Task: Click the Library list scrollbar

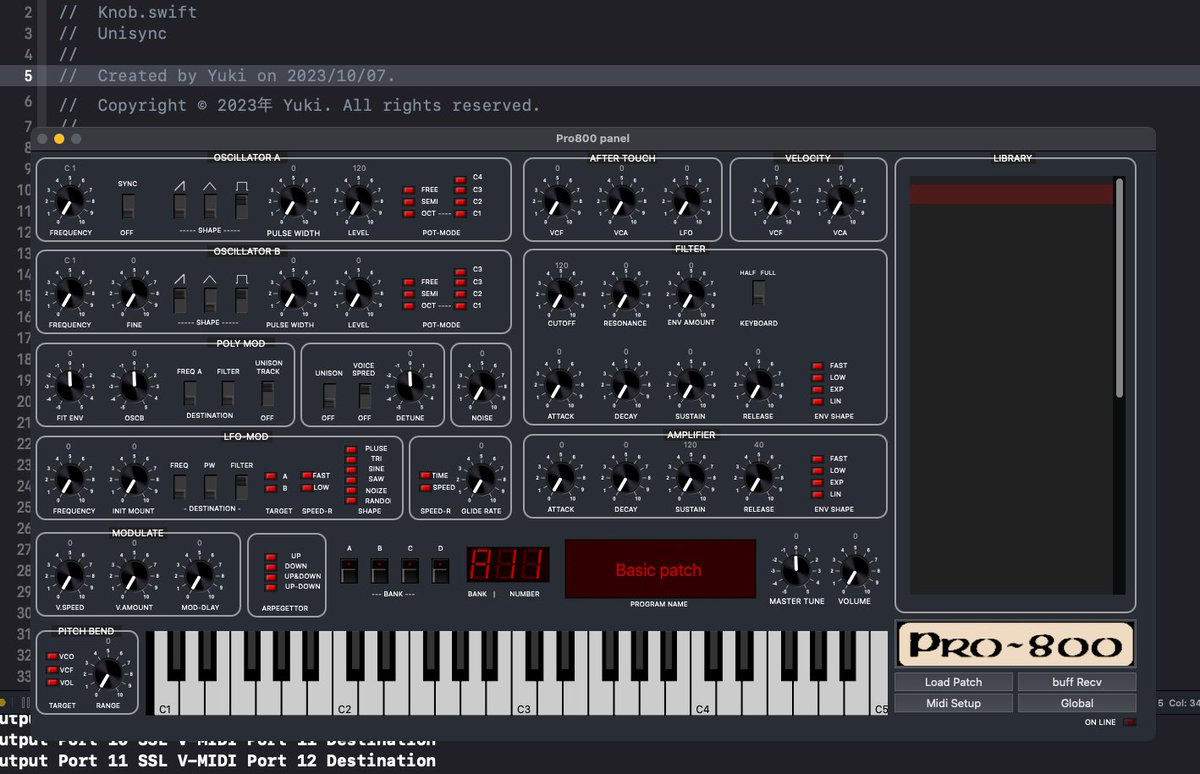Action: click(x=1119, y=288)
